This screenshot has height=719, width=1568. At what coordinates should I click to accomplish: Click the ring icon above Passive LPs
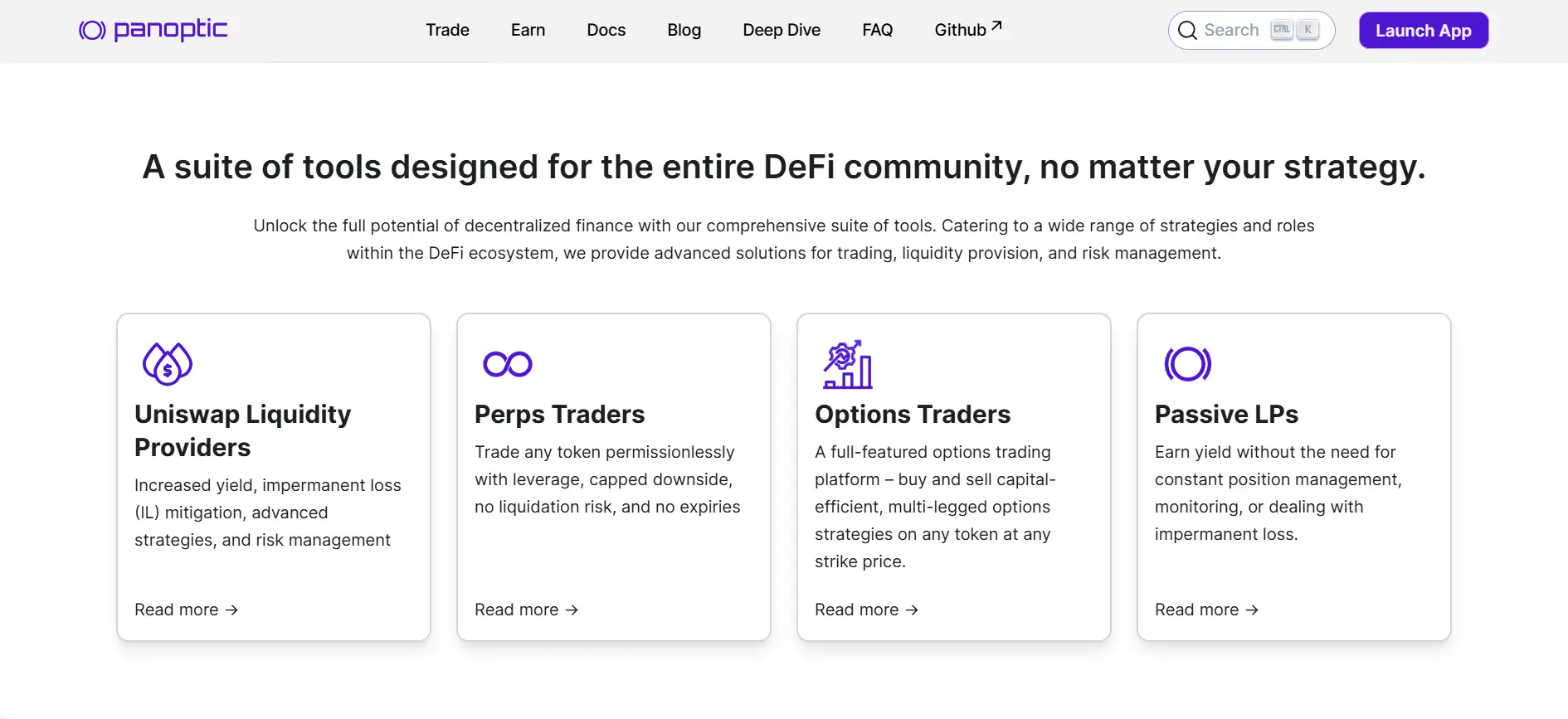coord(1187,364)
